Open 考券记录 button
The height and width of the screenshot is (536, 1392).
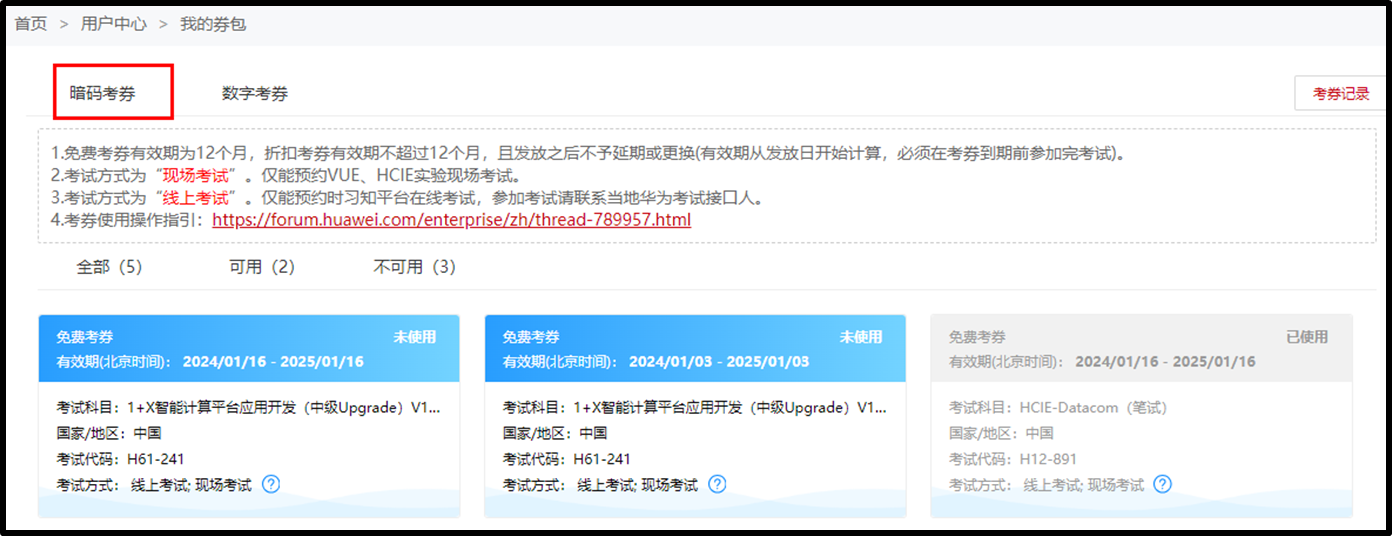click(1341, 93)
